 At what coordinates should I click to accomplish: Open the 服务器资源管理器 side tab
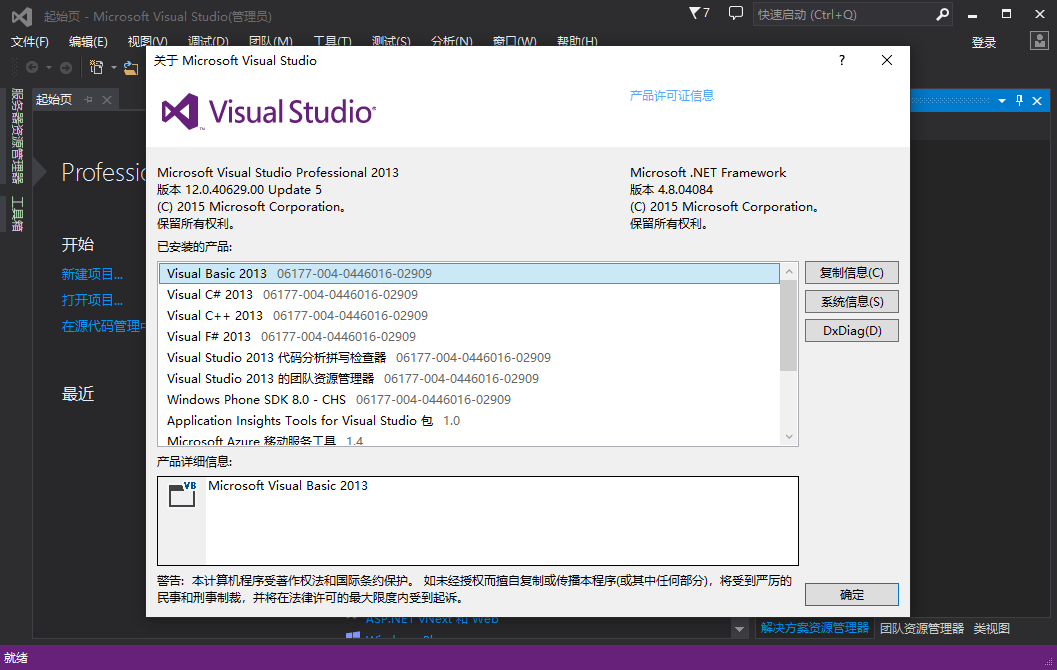[17, 135]
